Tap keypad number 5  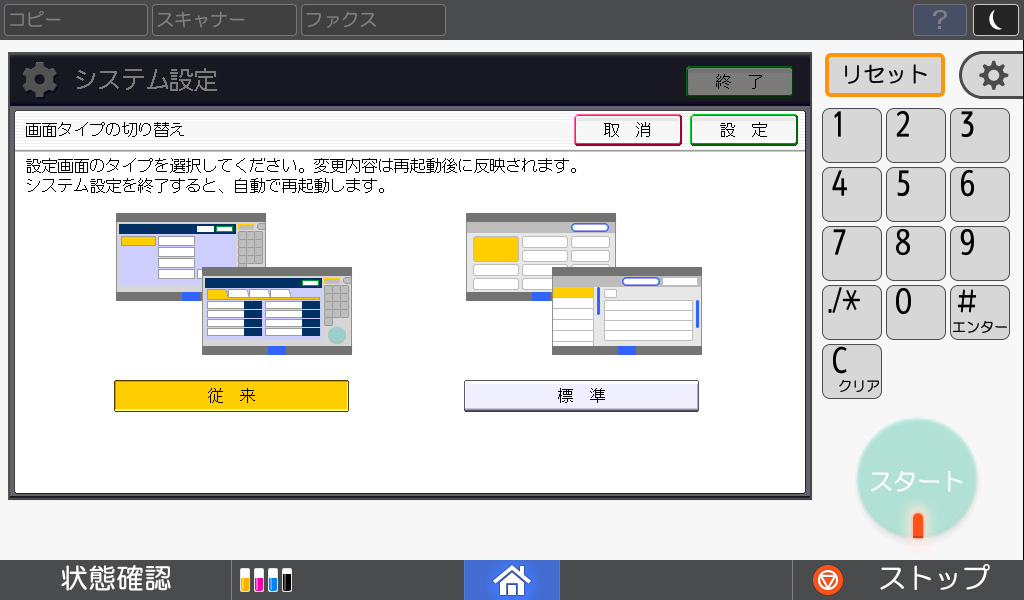[916, 194]
